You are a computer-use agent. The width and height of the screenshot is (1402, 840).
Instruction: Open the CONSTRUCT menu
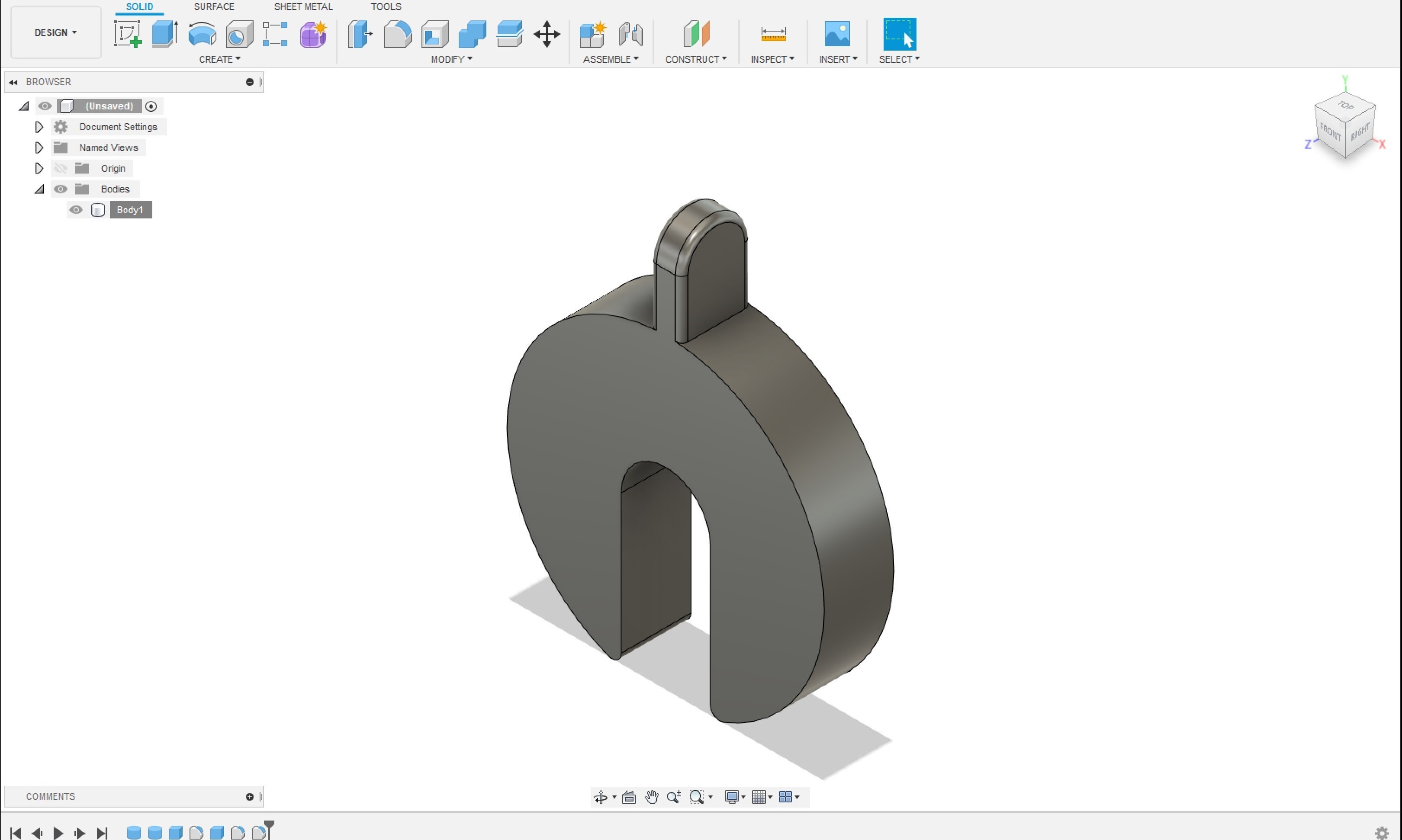pyautogui.click(x=695, y=59)
